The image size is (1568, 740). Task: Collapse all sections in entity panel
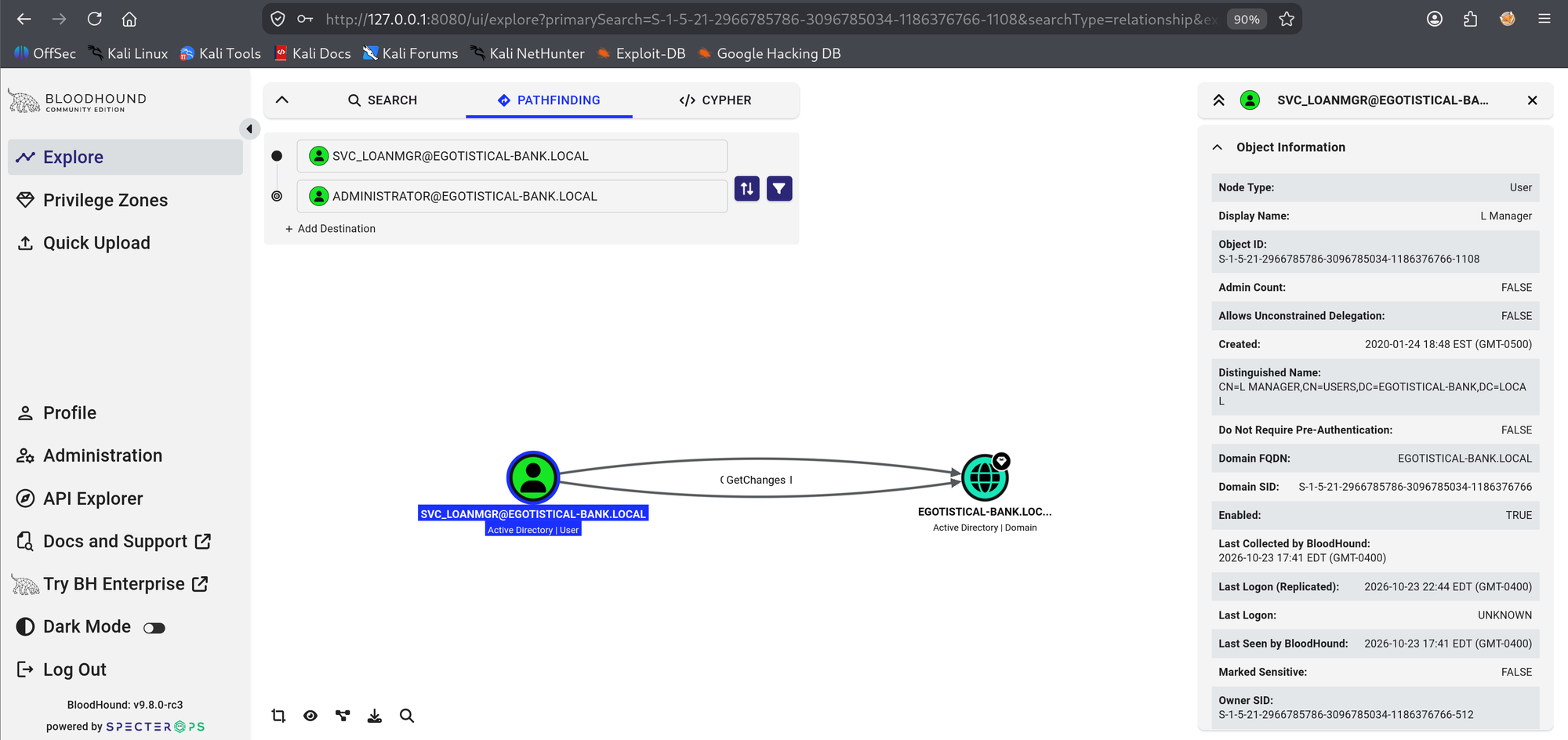pyautogui.click(x=1219, y=100)
